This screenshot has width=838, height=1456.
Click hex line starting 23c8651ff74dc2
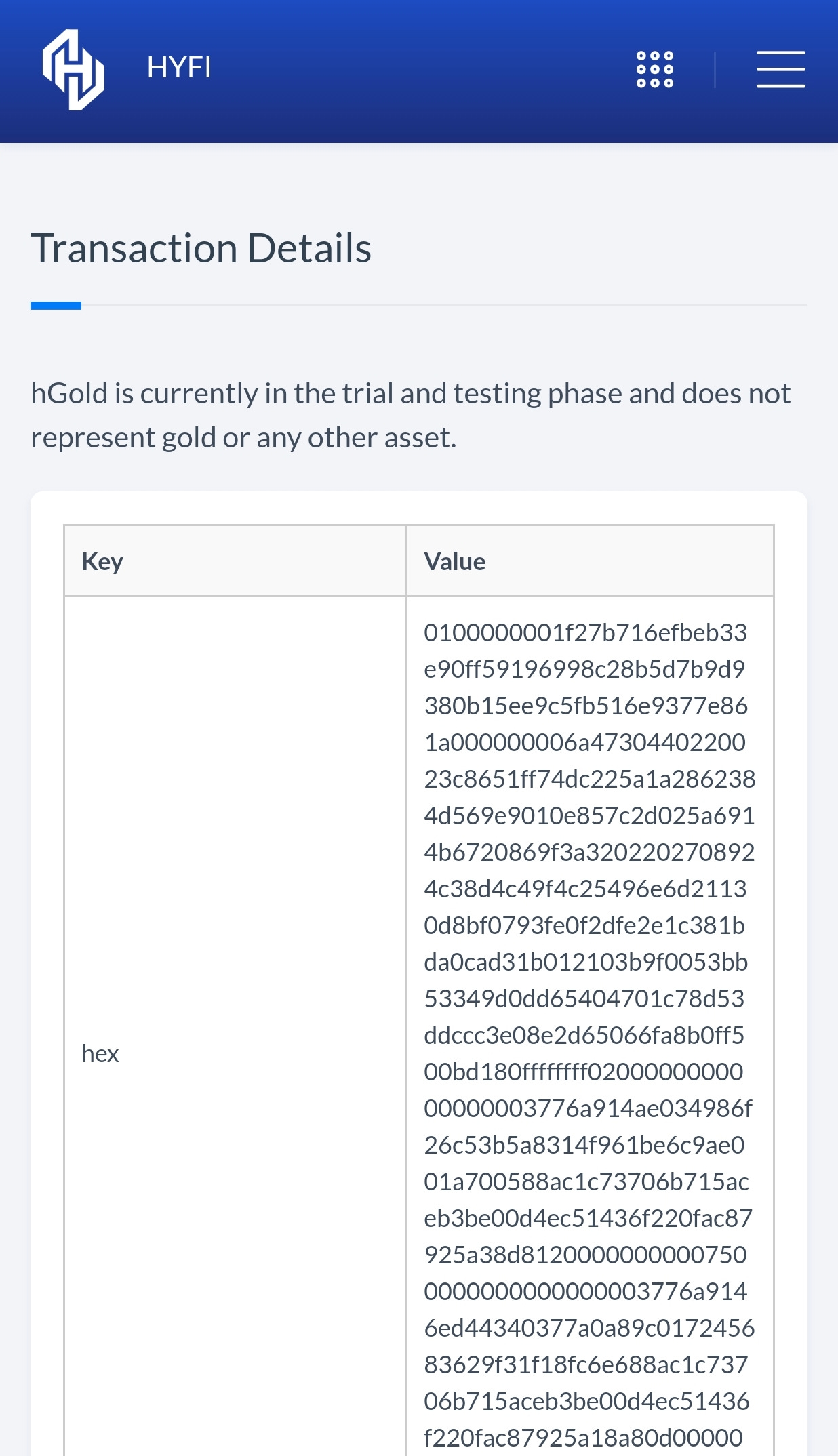(590, 779)
